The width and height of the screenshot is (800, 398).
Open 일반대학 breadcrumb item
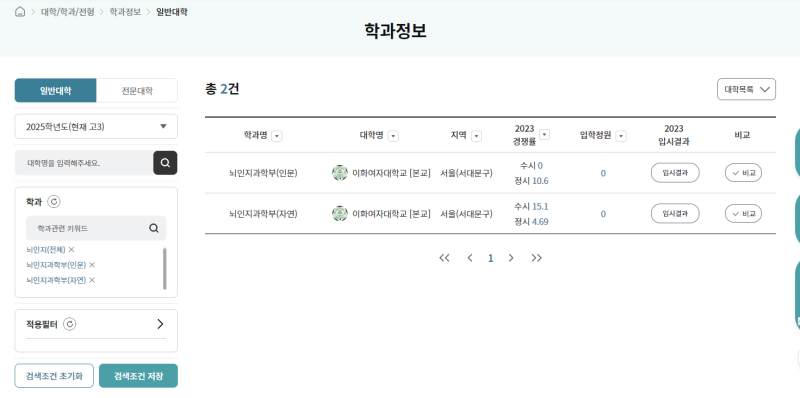click(172, 12)
